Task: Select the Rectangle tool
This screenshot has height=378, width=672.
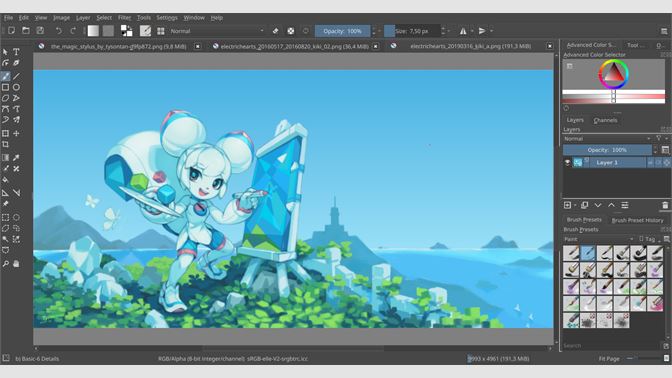Action: click(x=5, y=87)
